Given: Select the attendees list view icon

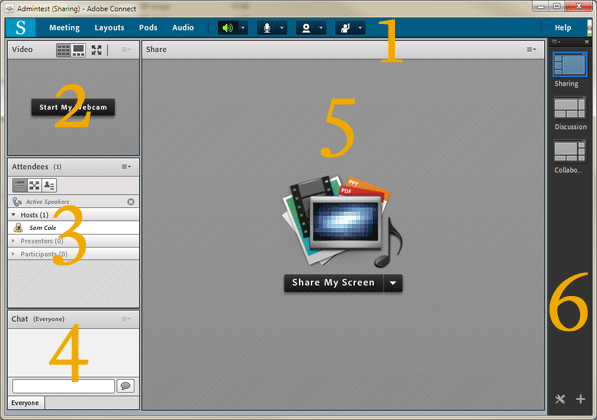Looking at the screenshot, I should 20,185.
